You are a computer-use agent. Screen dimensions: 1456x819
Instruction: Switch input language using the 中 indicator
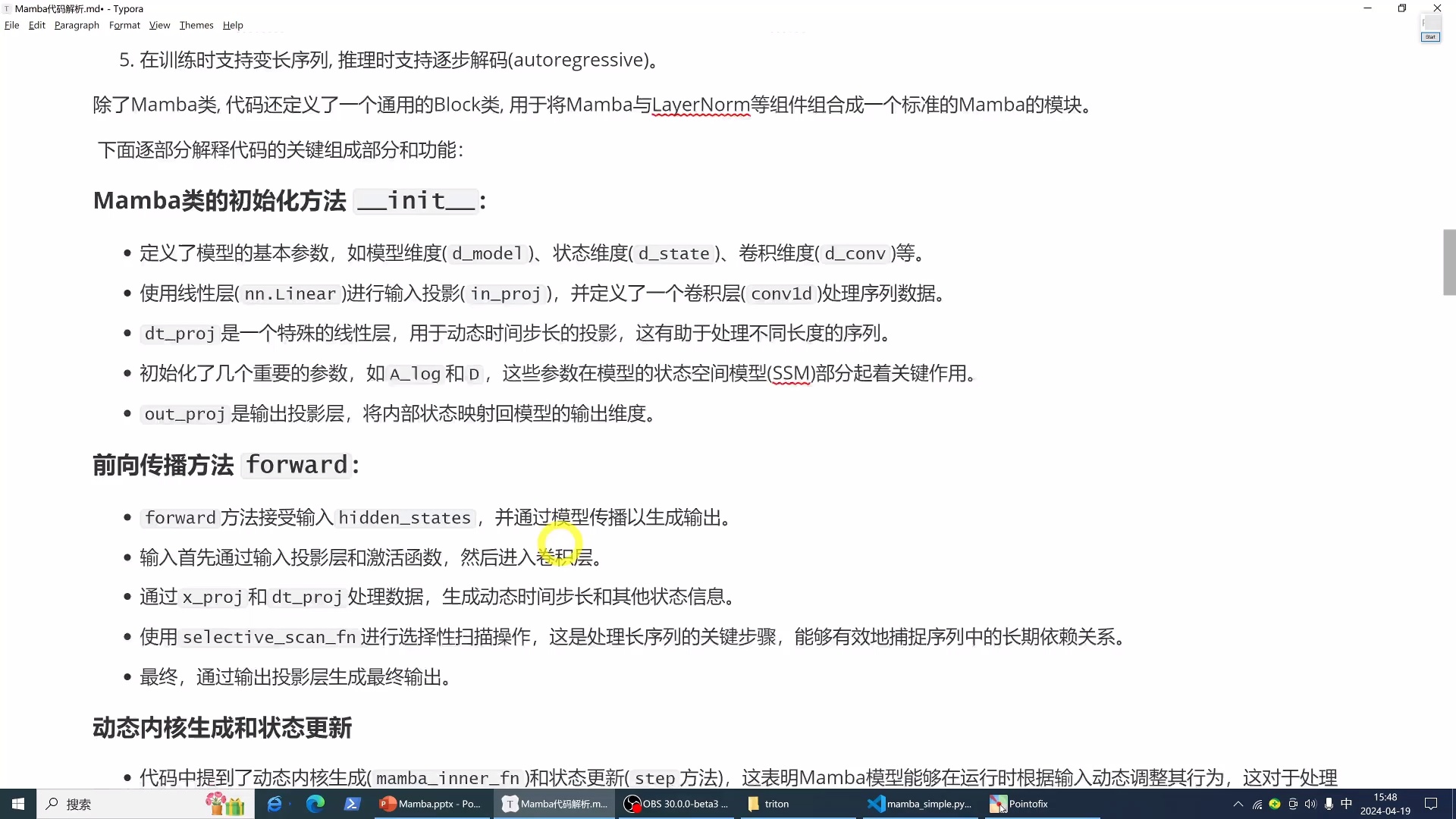click(x=1345, y=804)
